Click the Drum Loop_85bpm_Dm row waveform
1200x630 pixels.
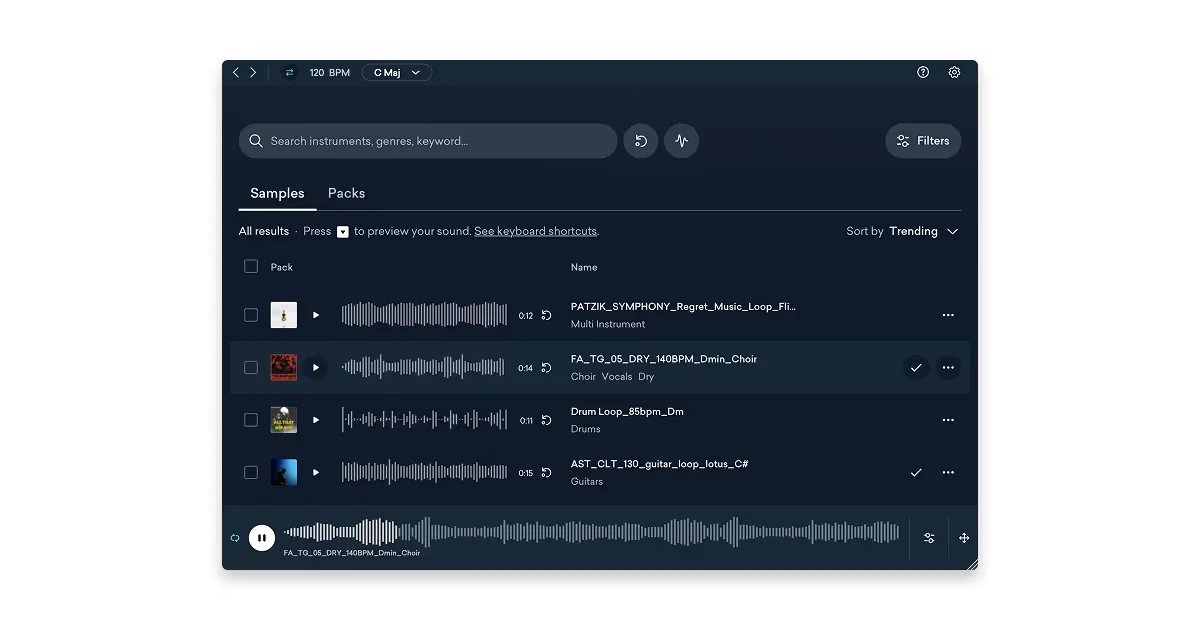(424, 420)
